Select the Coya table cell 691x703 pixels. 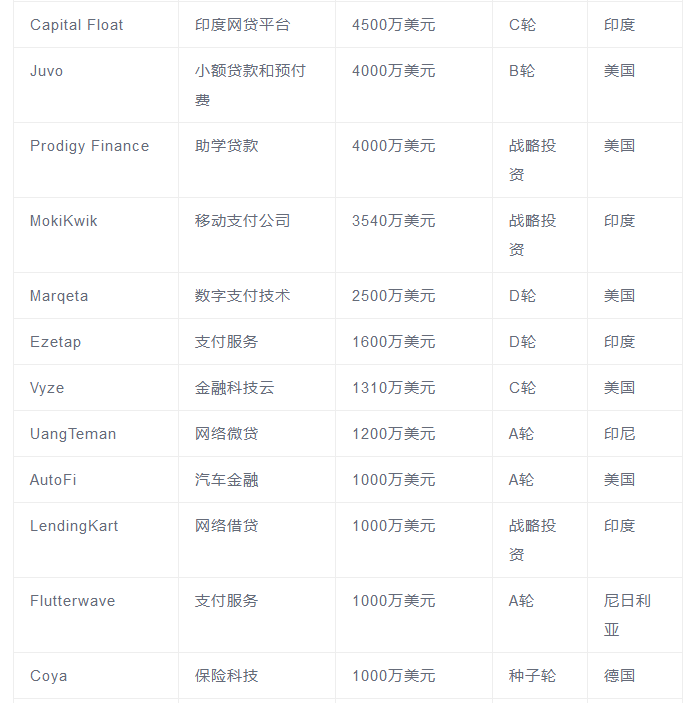pyautogui.click(x=49, y=676)
